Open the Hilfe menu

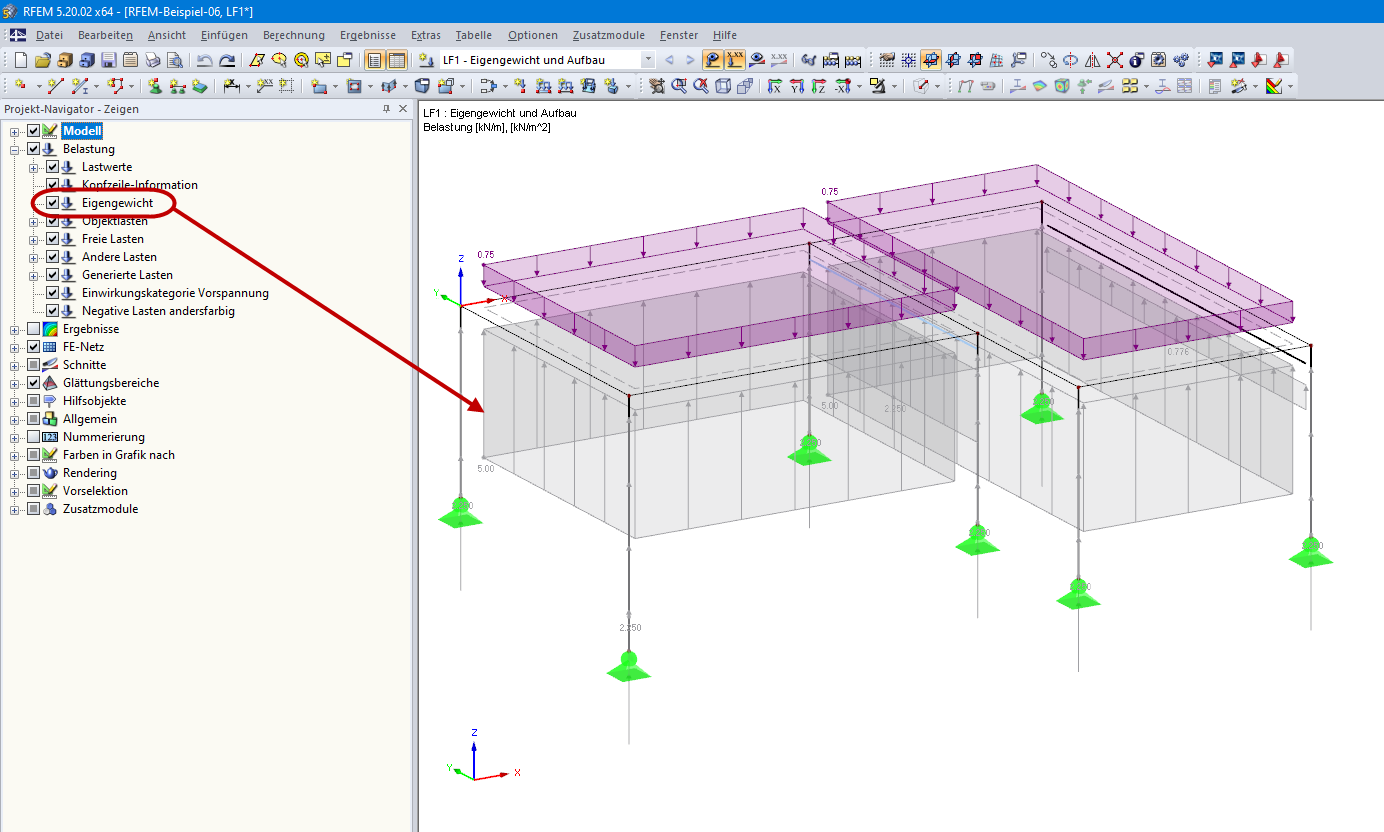(x=725, y=35)
